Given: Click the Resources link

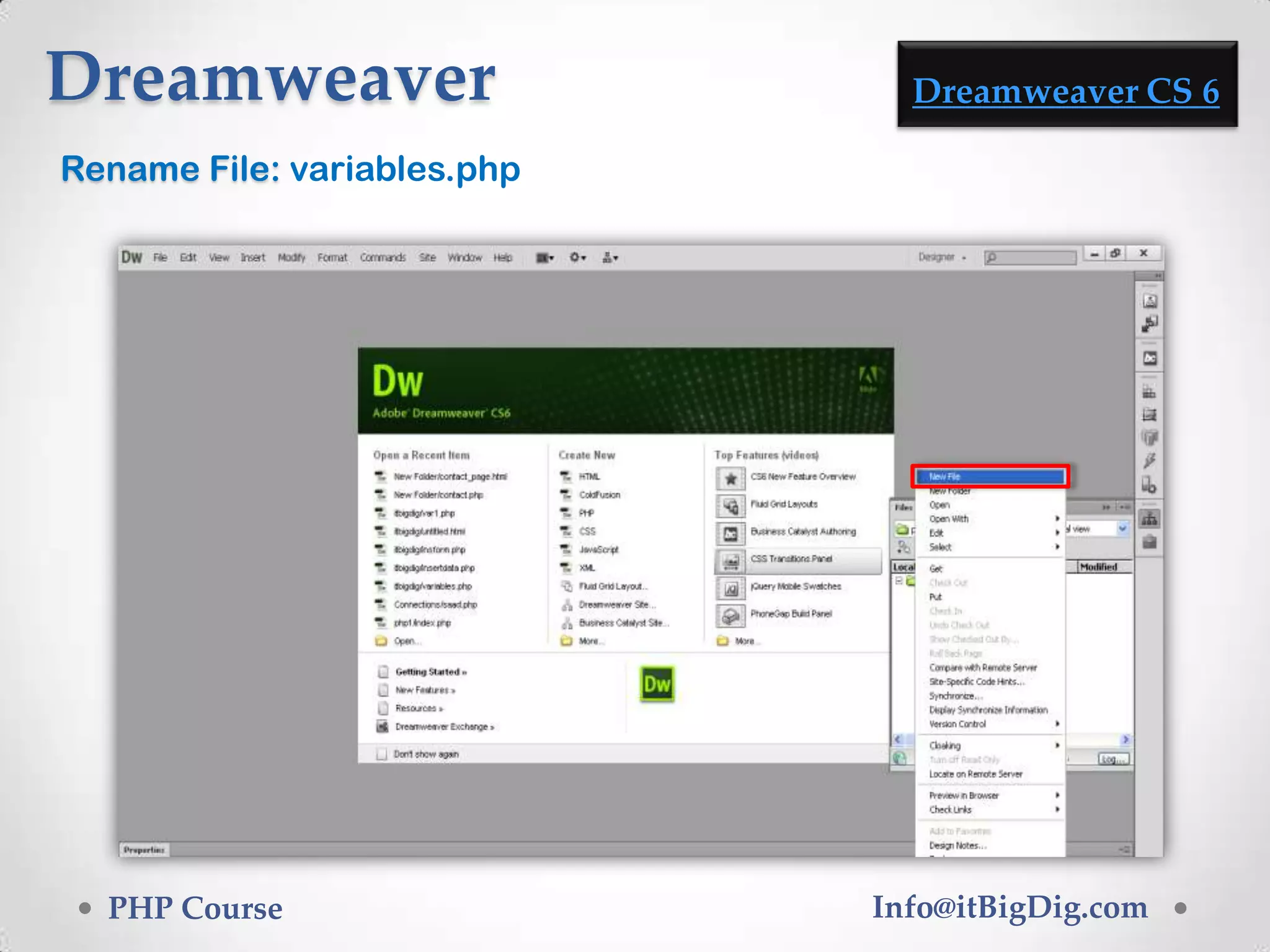Looking at the screenshot, I should point(419,708).
